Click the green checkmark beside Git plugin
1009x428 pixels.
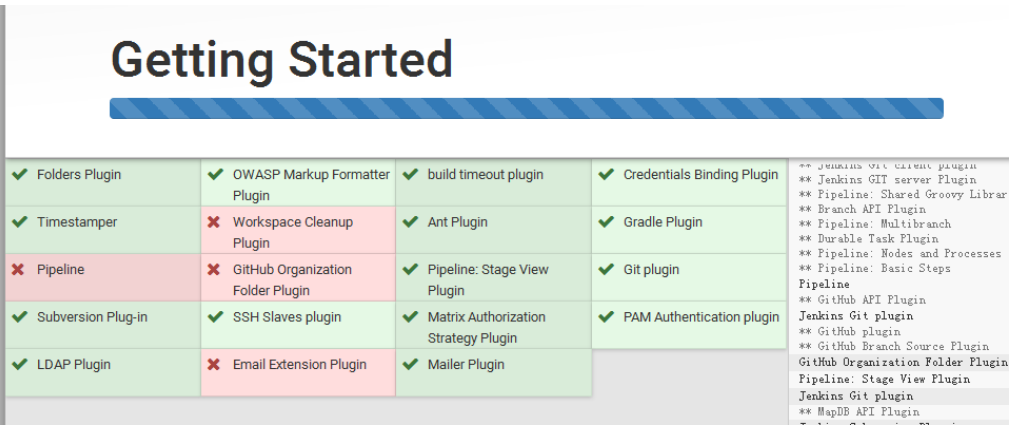coord(606,270)
